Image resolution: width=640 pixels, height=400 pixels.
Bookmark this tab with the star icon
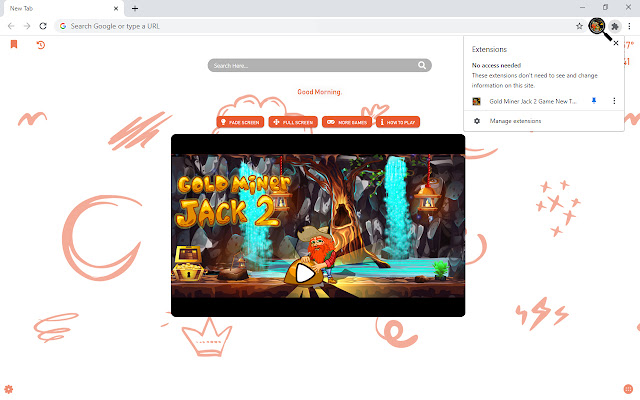(579, 26)
